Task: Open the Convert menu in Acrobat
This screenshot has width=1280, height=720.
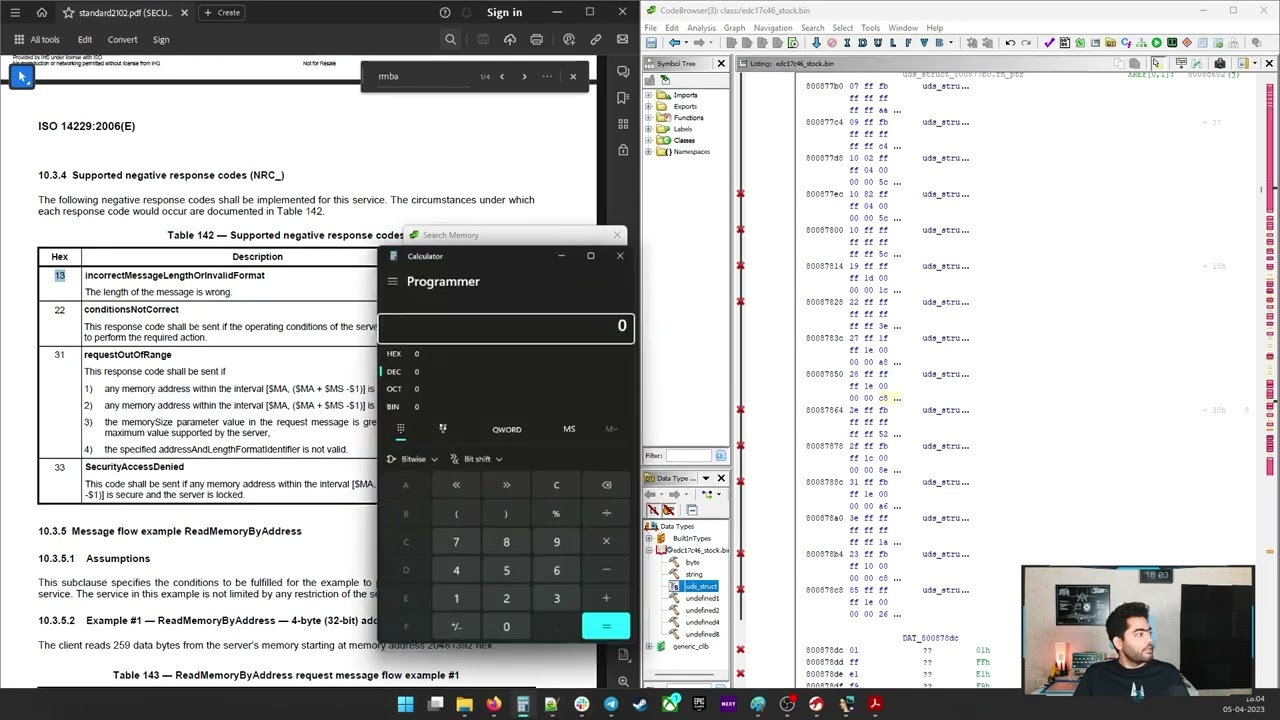Action: pyautogui.click(x=122, y=40)
